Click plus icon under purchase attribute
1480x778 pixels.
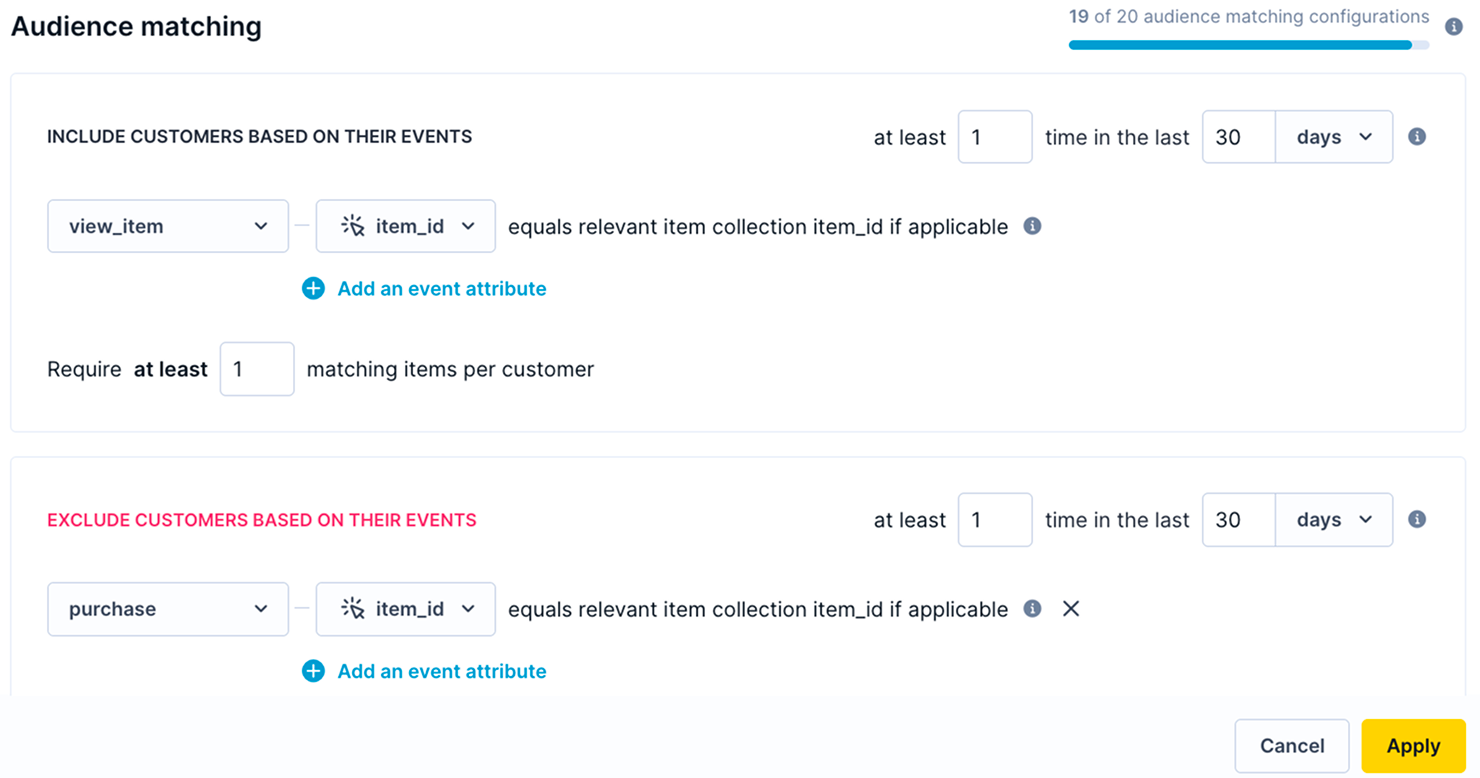313,671
